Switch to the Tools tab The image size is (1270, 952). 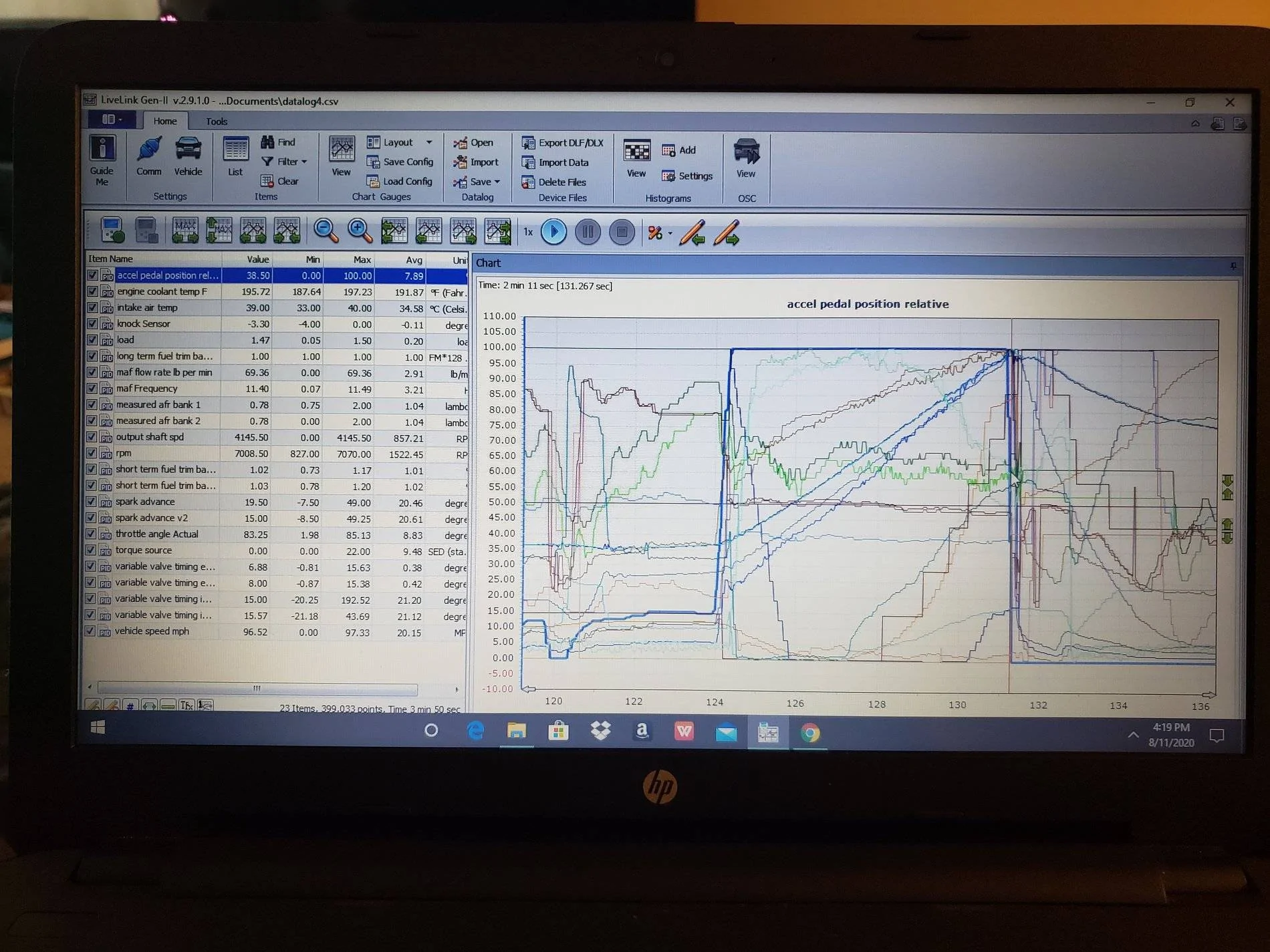[x=217, y=121]
